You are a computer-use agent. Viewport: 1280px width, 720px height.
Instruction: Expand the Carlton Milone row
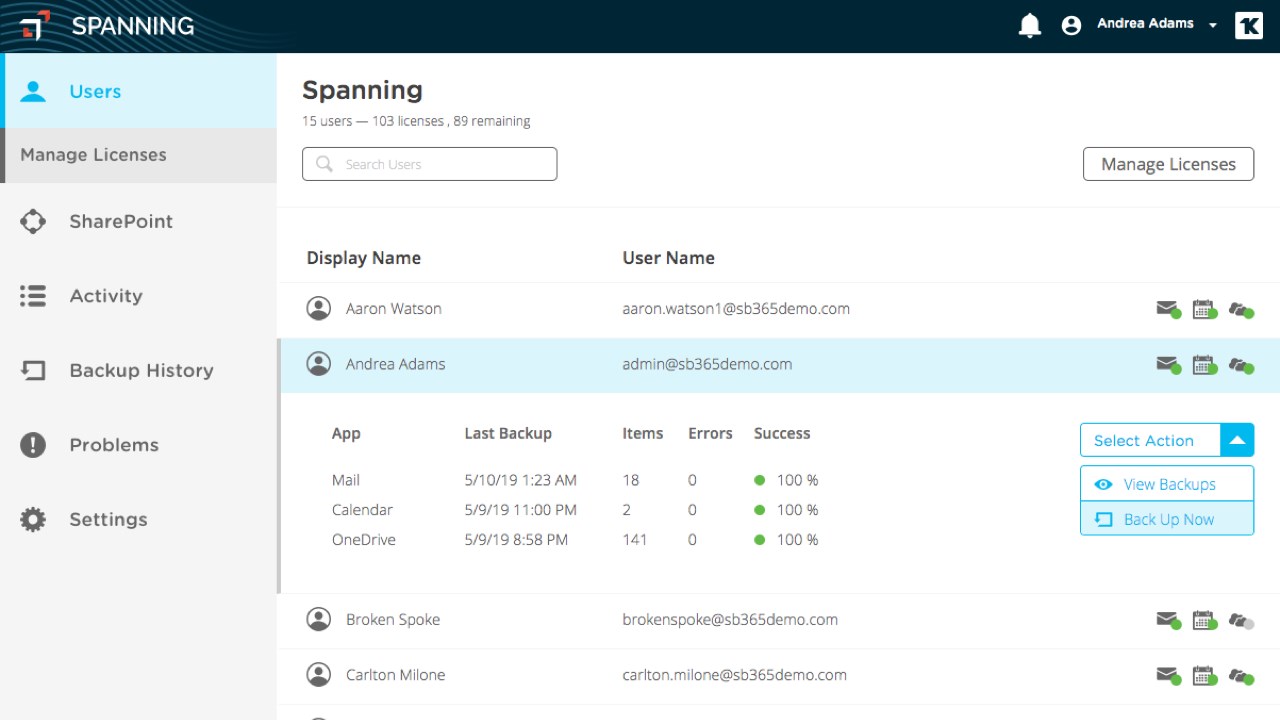tap(778, 675)
